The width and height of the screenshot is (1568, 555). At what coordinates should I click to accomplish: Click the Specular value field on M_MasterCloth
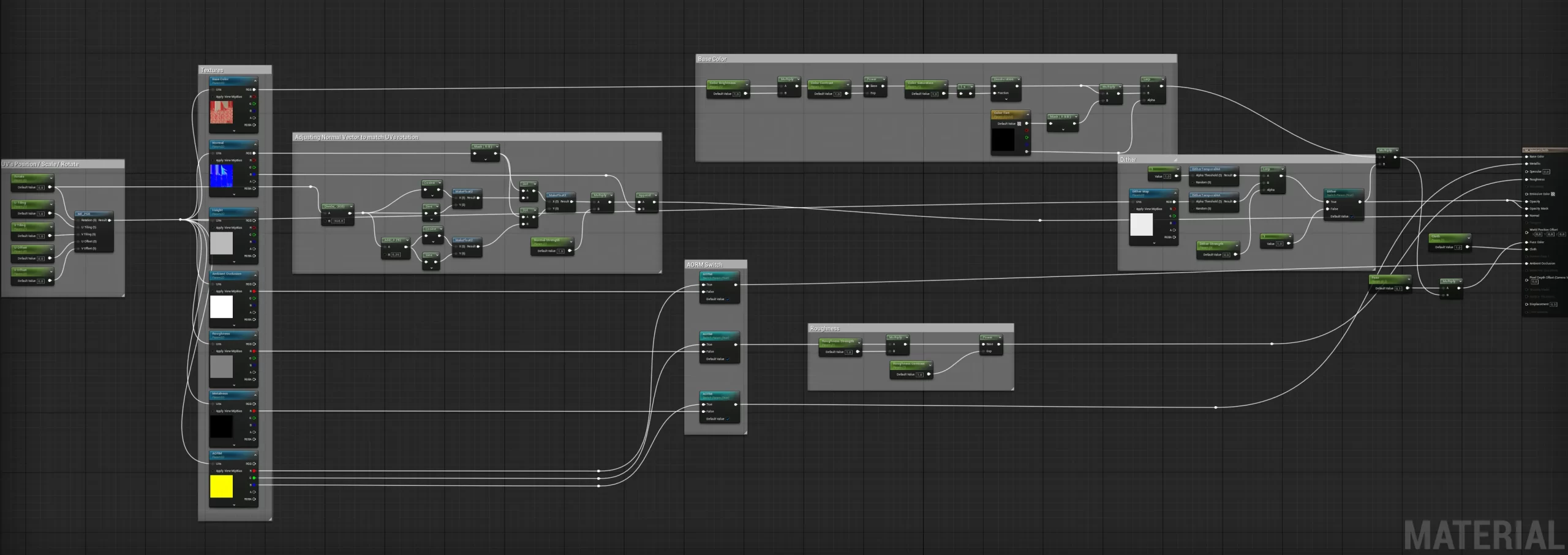[x=1546, y=172]
